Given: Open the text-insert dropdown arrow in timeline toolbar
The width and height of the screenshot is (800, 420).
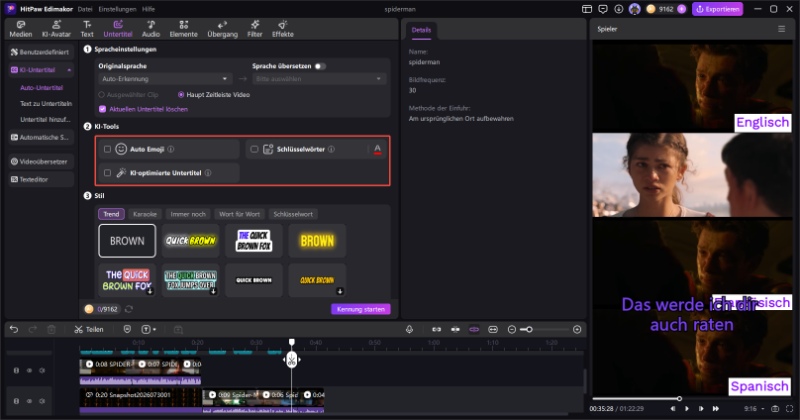Looking at the screenshot, I should click(x=155, y=330).
